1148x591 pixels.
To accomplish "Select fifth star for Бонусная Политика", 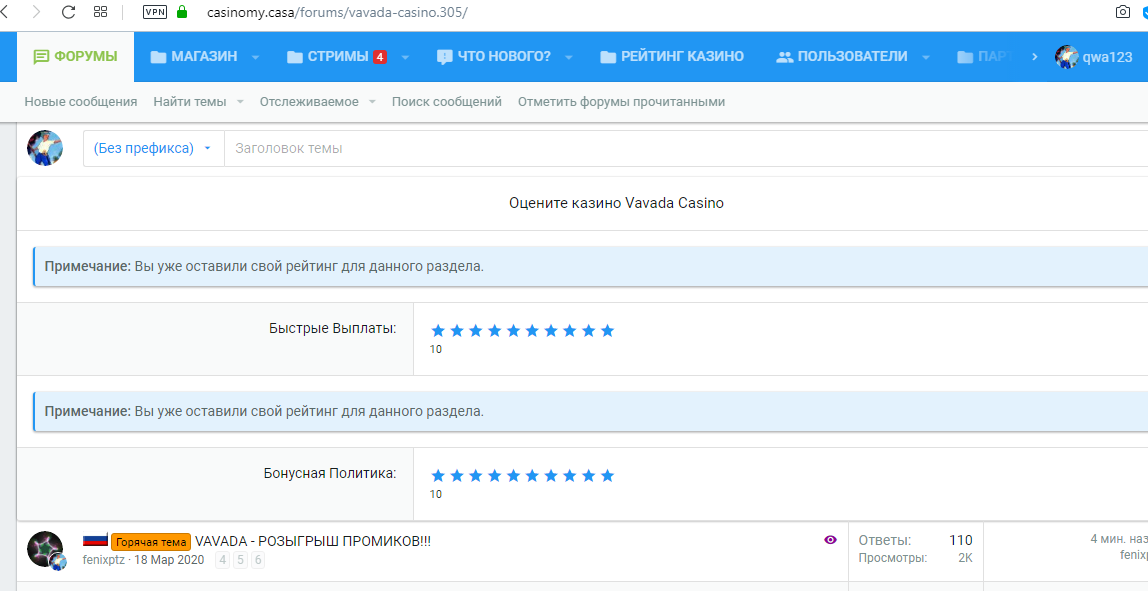I will coord(513,475).
